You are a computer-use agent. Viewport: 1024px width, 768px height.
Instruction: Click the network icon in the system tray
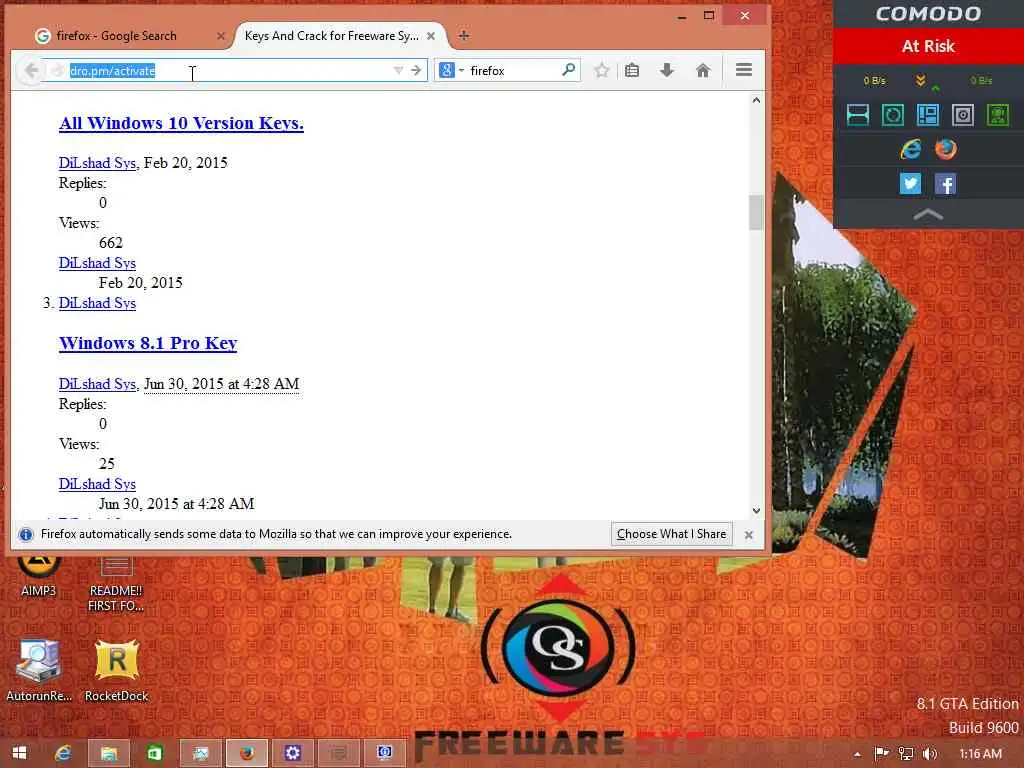coord(906,754)
